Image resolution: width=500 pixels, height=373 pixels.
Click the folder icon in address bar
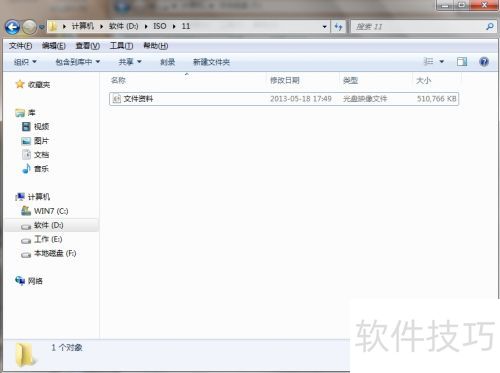pyautogui.click(x=52, y=26)
